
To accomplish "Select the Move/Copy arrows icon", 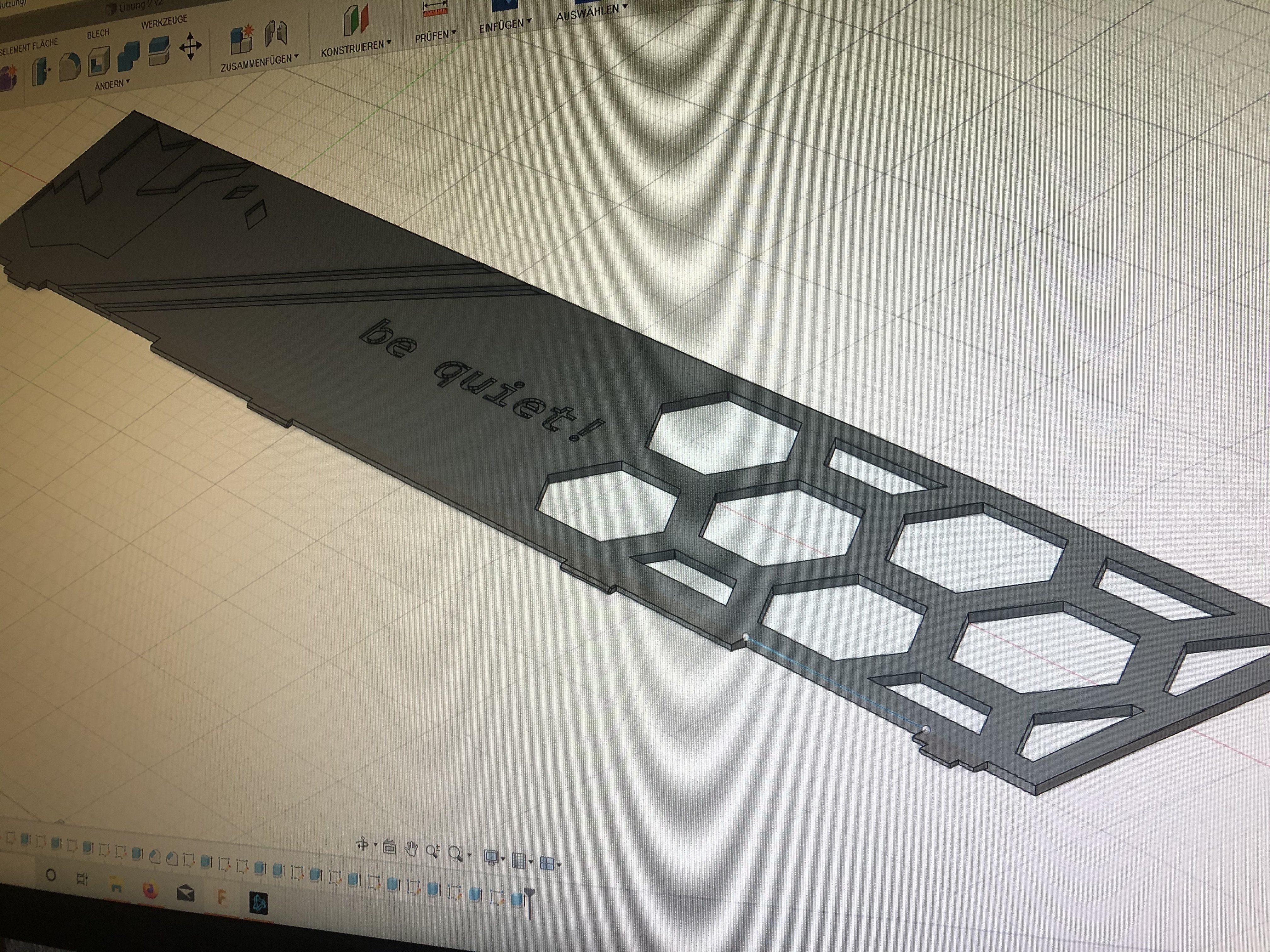I will tap(190, 47).
